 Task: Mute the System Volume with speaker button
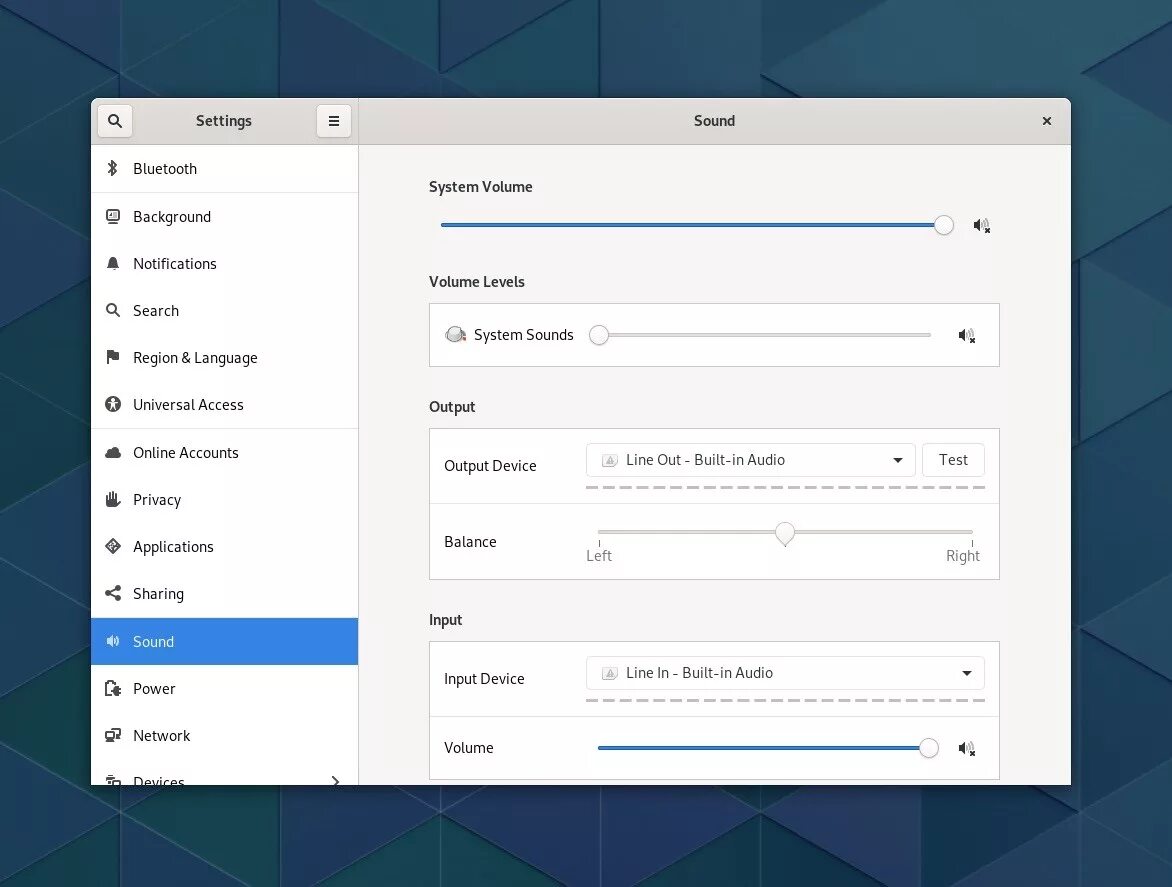[x=981, y=225]
